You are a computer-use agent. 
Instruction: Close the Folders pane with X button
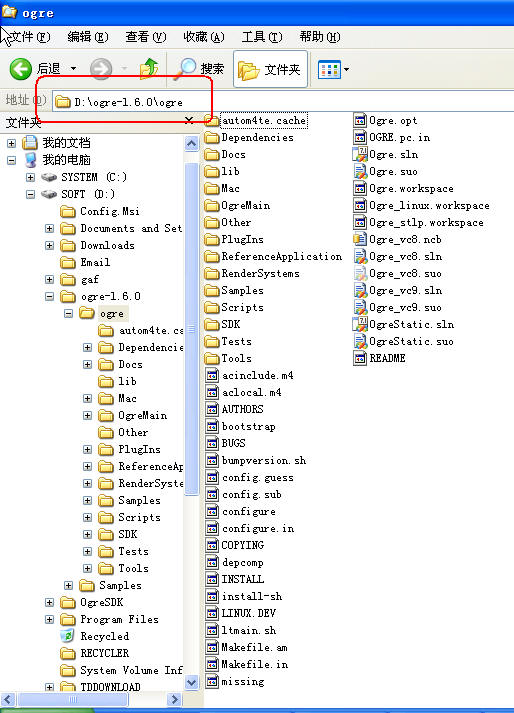tap(189, 121)
